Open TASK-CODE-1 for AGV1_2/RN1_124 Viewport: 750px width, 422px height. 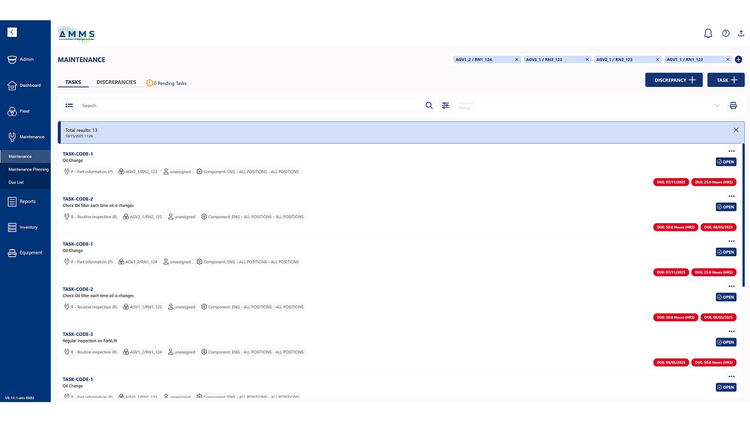coord(77,244)
